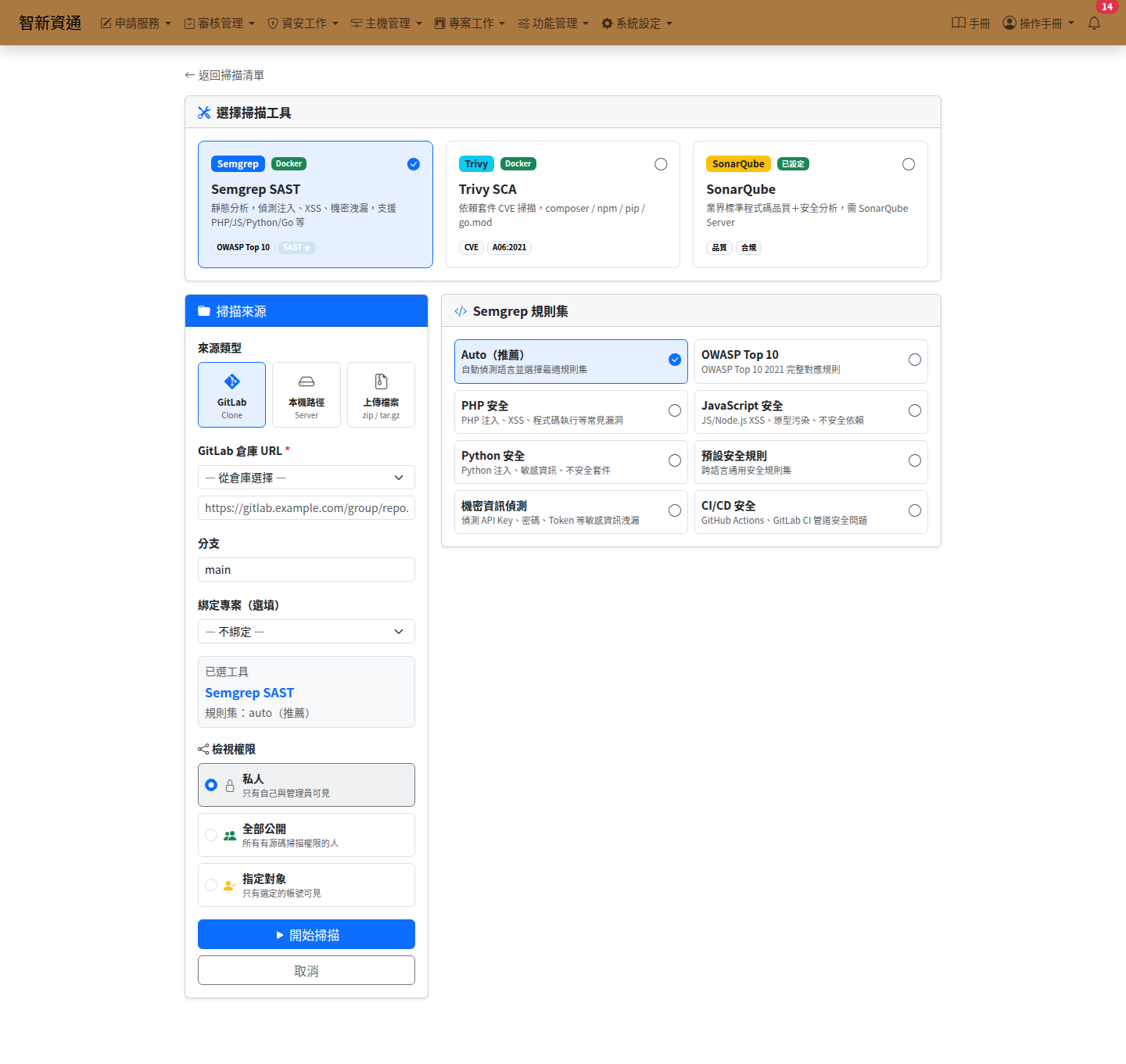Click the 取消 button
Screen dimensions: 1126x1064
click(x=307, y=970)
